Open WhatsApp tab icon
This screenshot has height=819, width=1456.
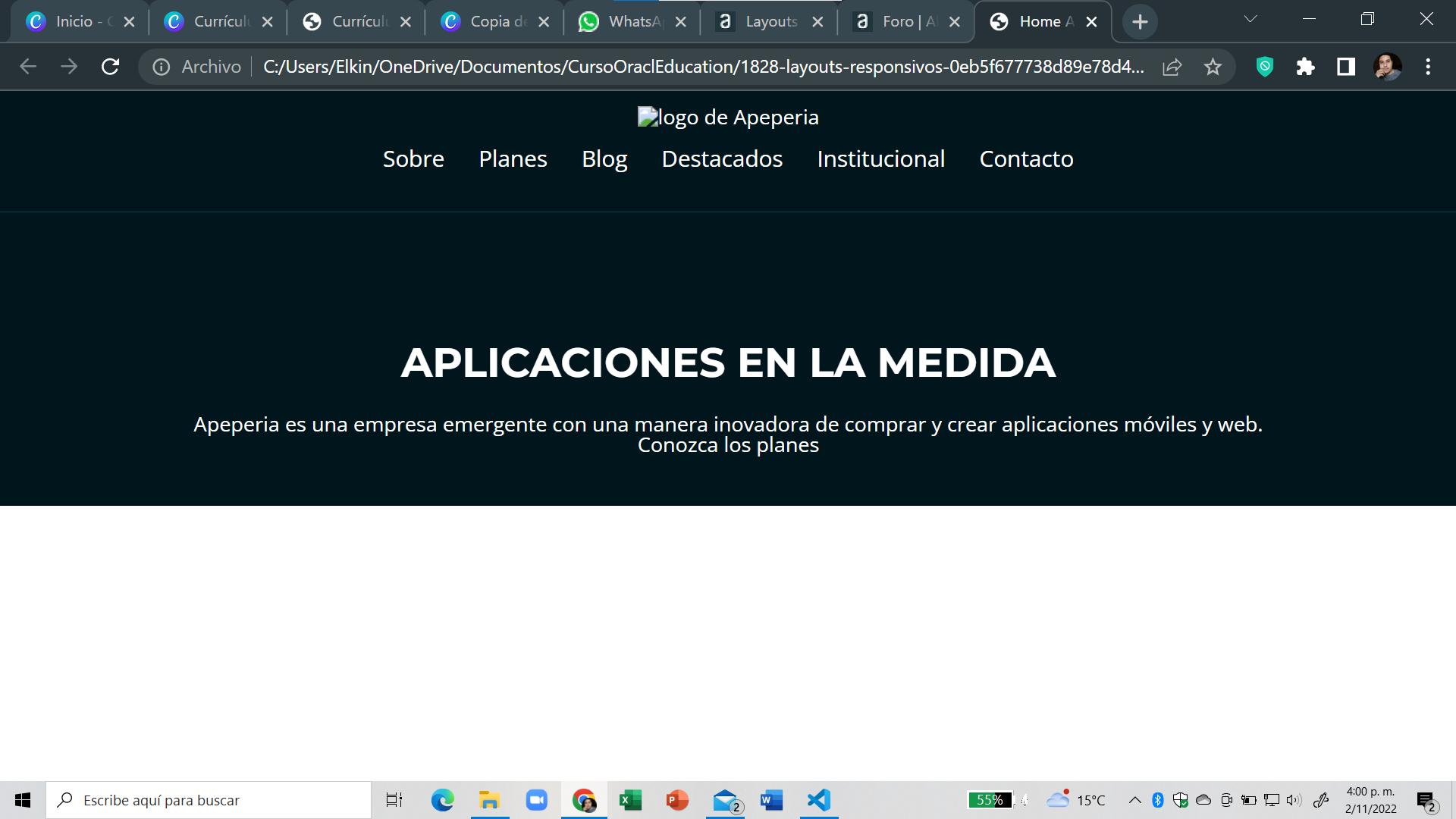coord(588,21)
